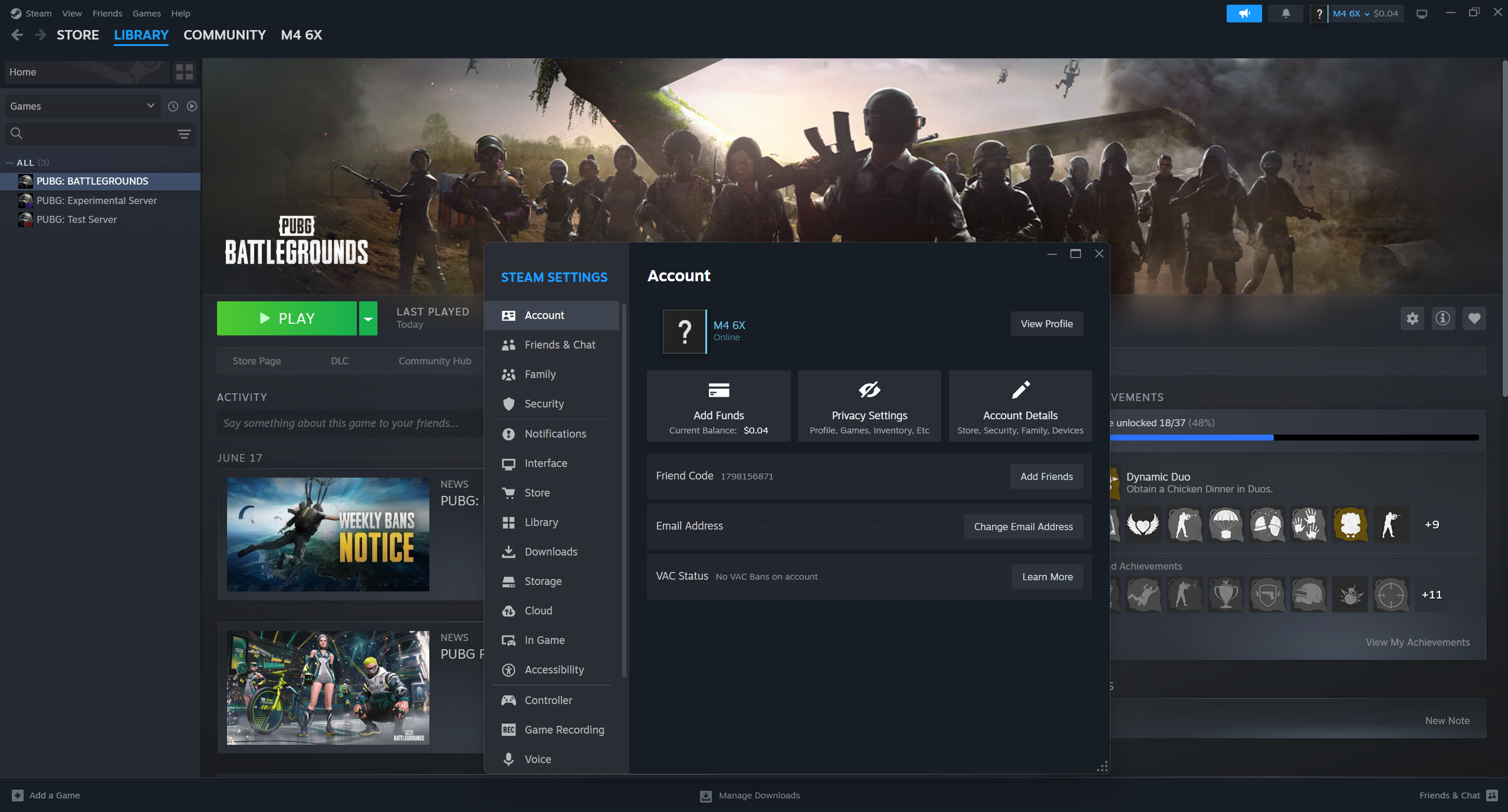This screenshot has width=1508, height=812.
Task: Open PUBG game settings gear icon
Action: 1412,318
